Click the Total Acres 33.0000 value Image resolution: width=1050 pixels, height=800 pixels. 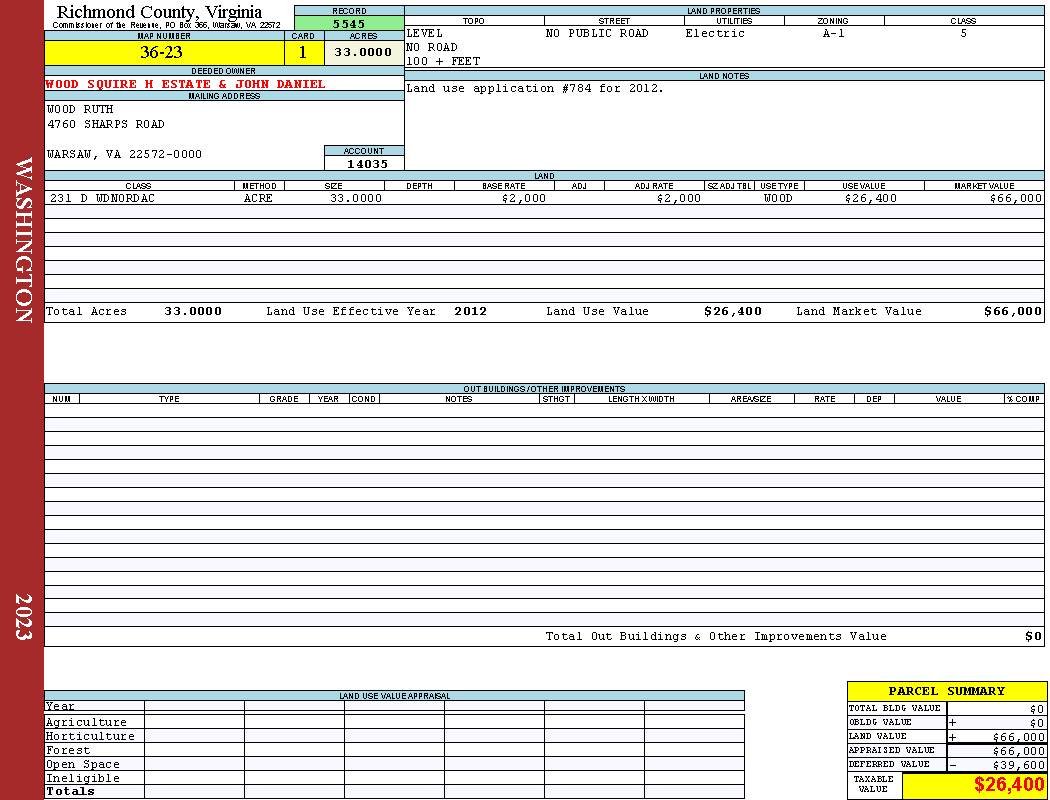click(x=193, y=311)
